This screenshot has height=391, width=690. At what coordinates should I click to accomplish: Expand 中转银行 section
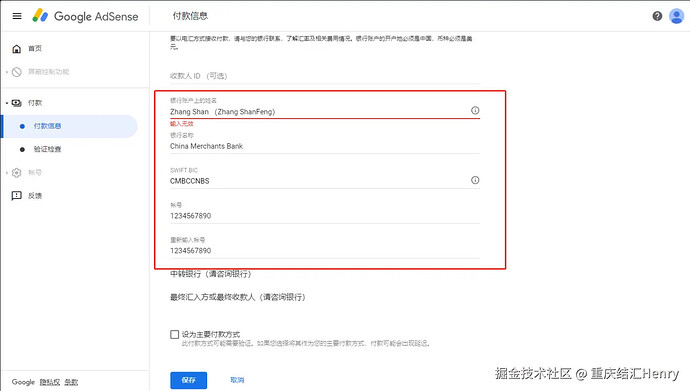coord(210,274)
